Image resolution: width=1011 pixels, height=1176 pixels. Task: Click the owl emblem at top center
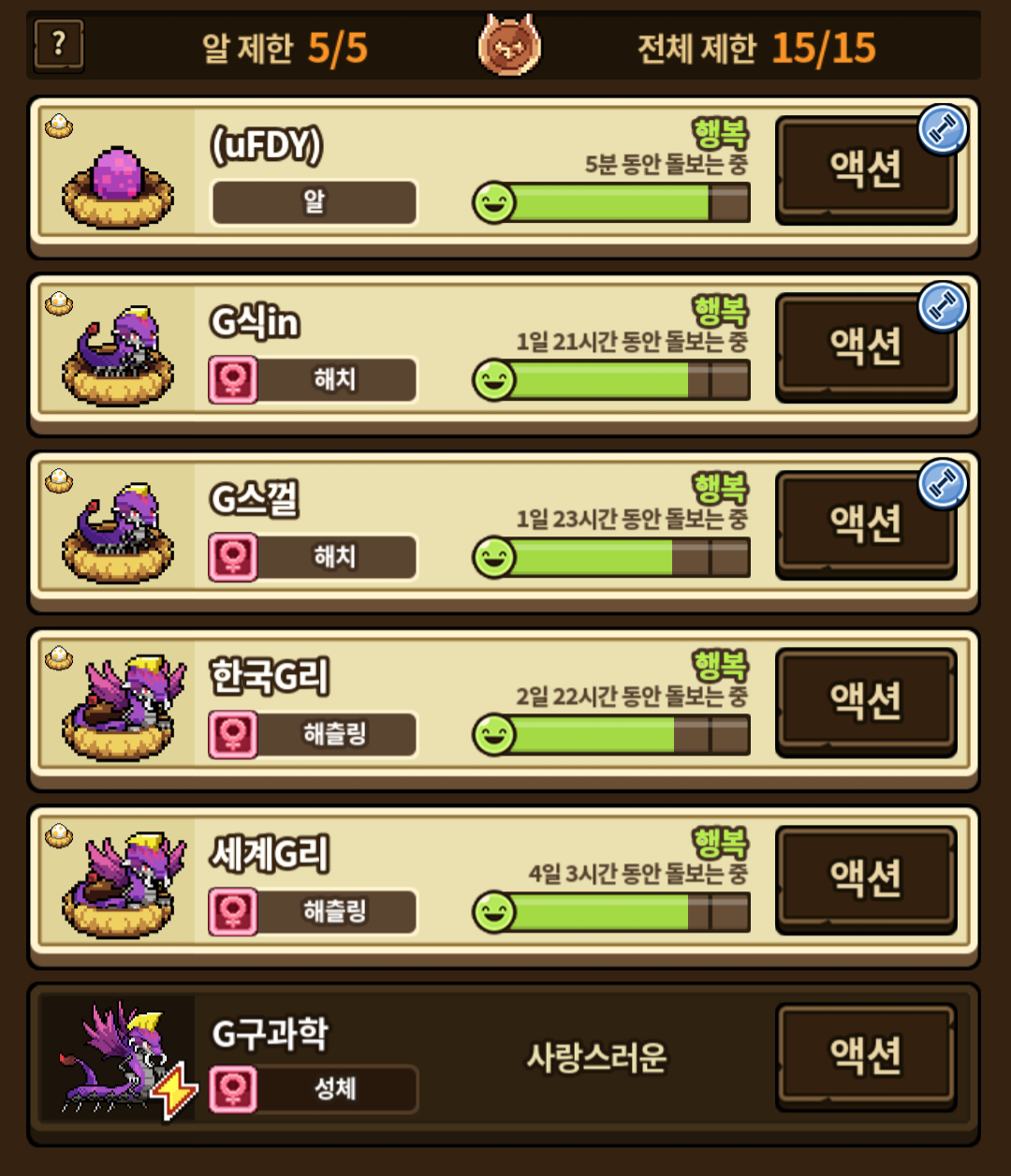point(509,45)
